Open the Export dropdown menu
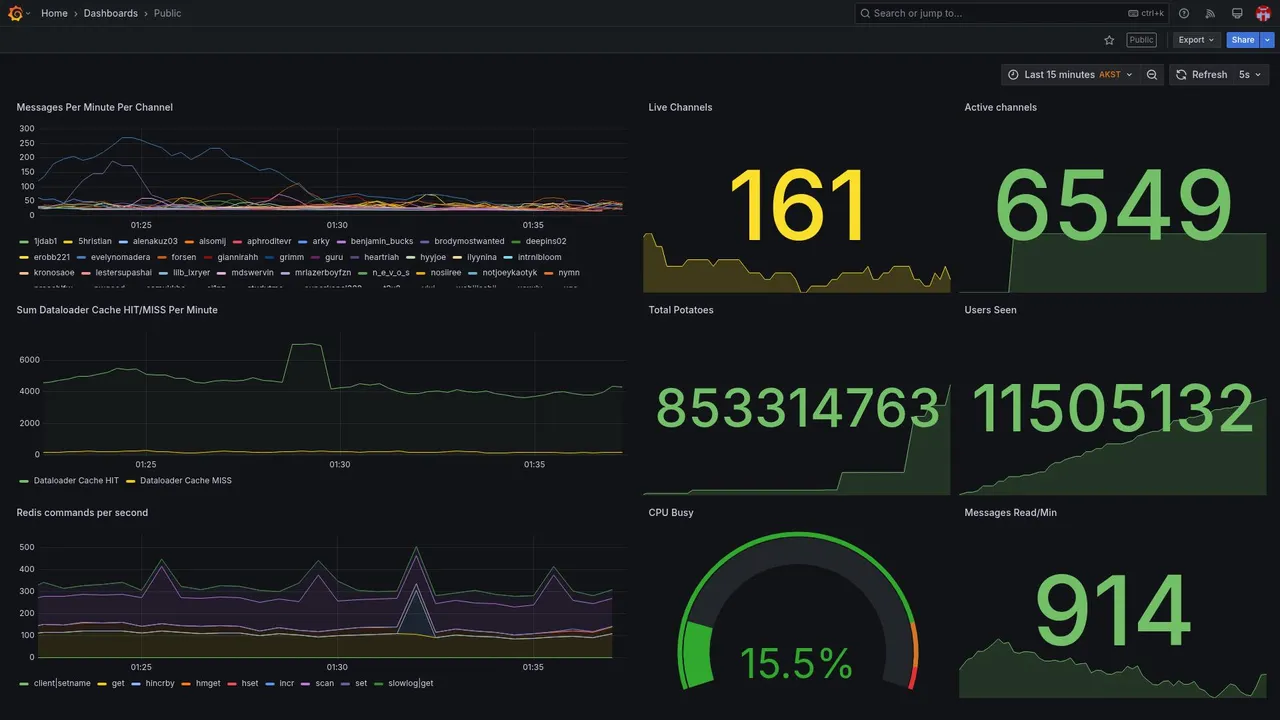This screenshot has height=720, width=1280. click(x=1197, y=40)
